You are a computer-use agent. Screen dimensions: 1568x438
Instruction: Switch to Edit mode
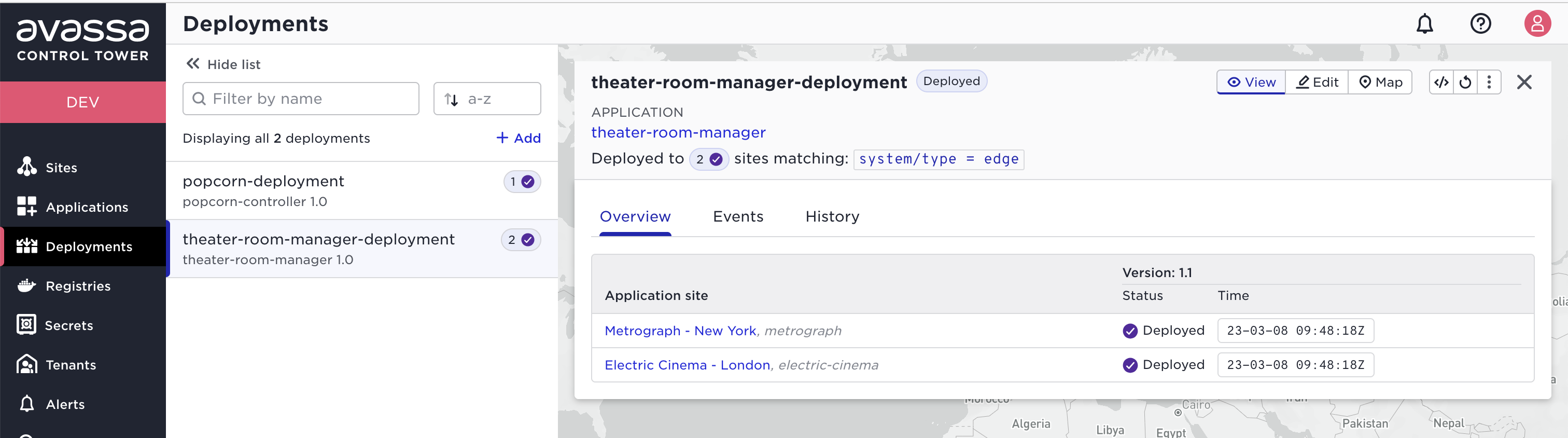tap(1317, 82)
